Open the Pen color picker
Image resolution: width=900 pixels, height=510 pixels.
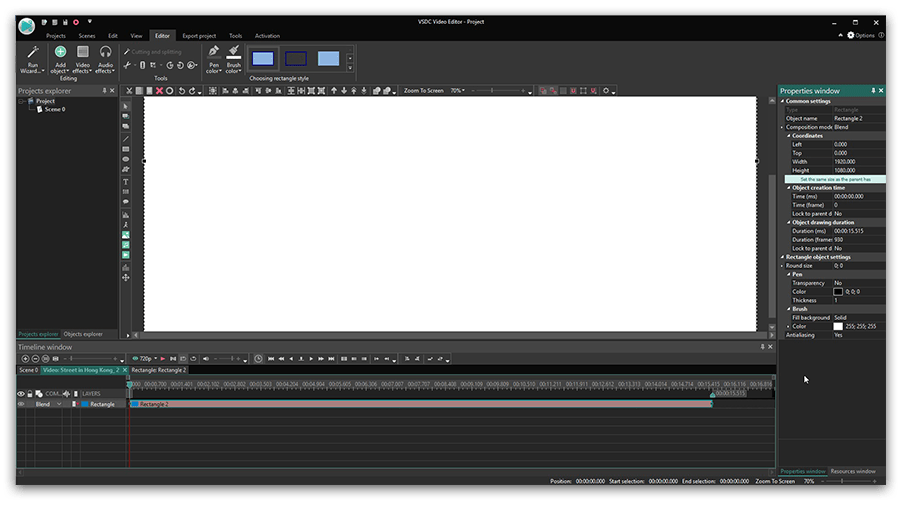[214, 60]
